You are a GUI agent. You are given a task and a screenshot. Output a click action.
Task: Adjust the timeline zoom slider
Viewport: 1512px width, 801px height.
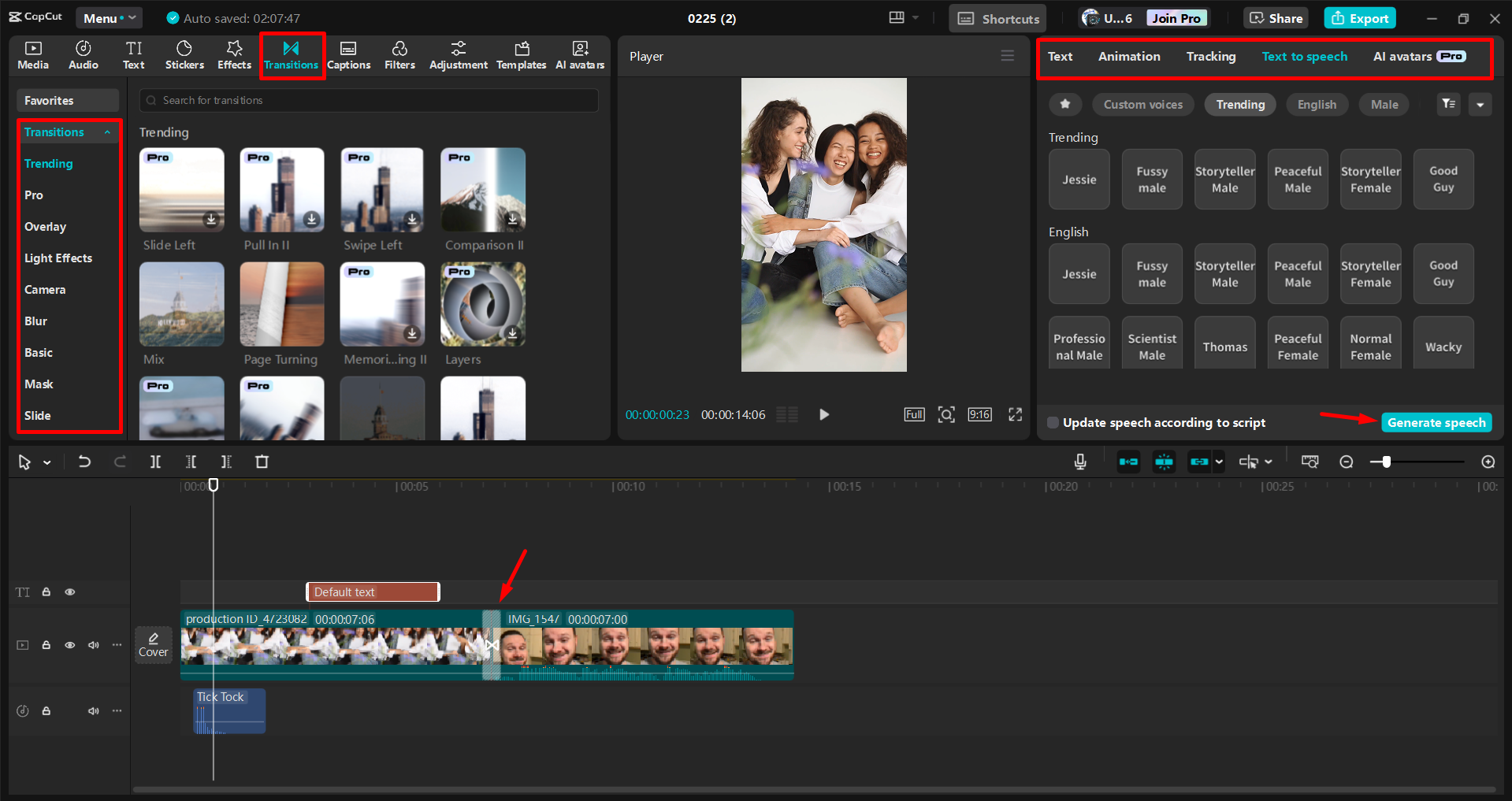click(1385, 462)
